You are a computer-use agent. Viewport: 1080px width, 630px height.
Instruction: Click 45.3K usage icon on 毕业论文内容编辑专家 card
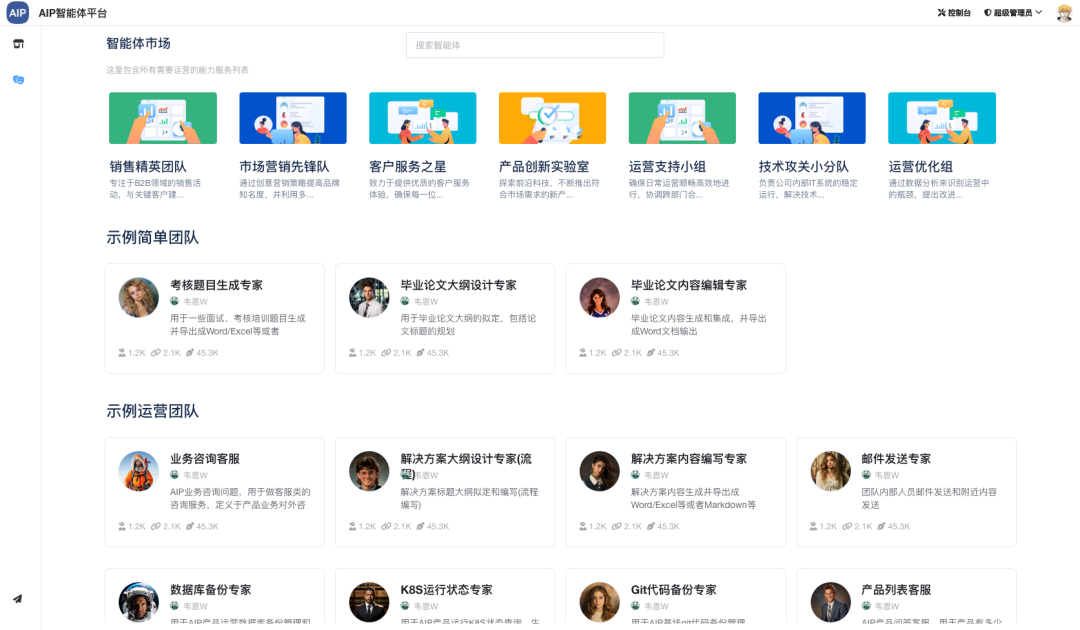click(x=650, y=353)
